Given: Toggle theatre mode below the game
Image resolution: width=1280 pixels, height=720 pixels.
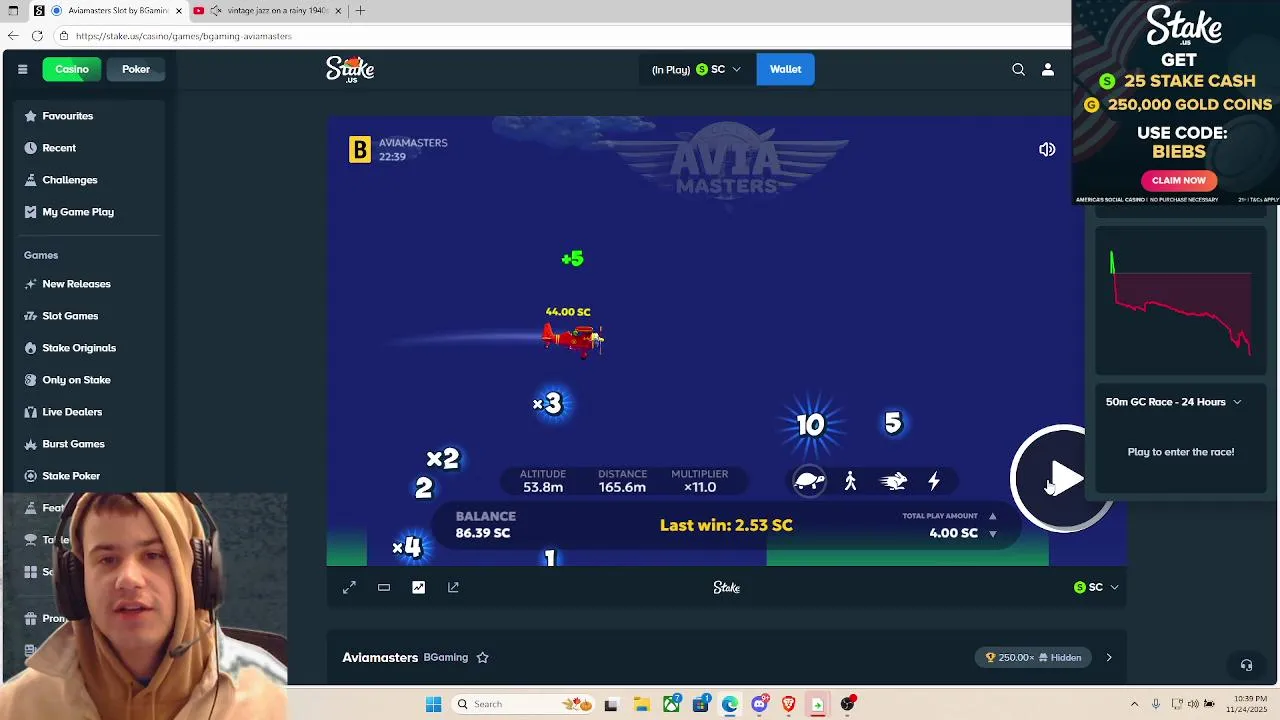Looking at the screenshot, I should [384, 587].
